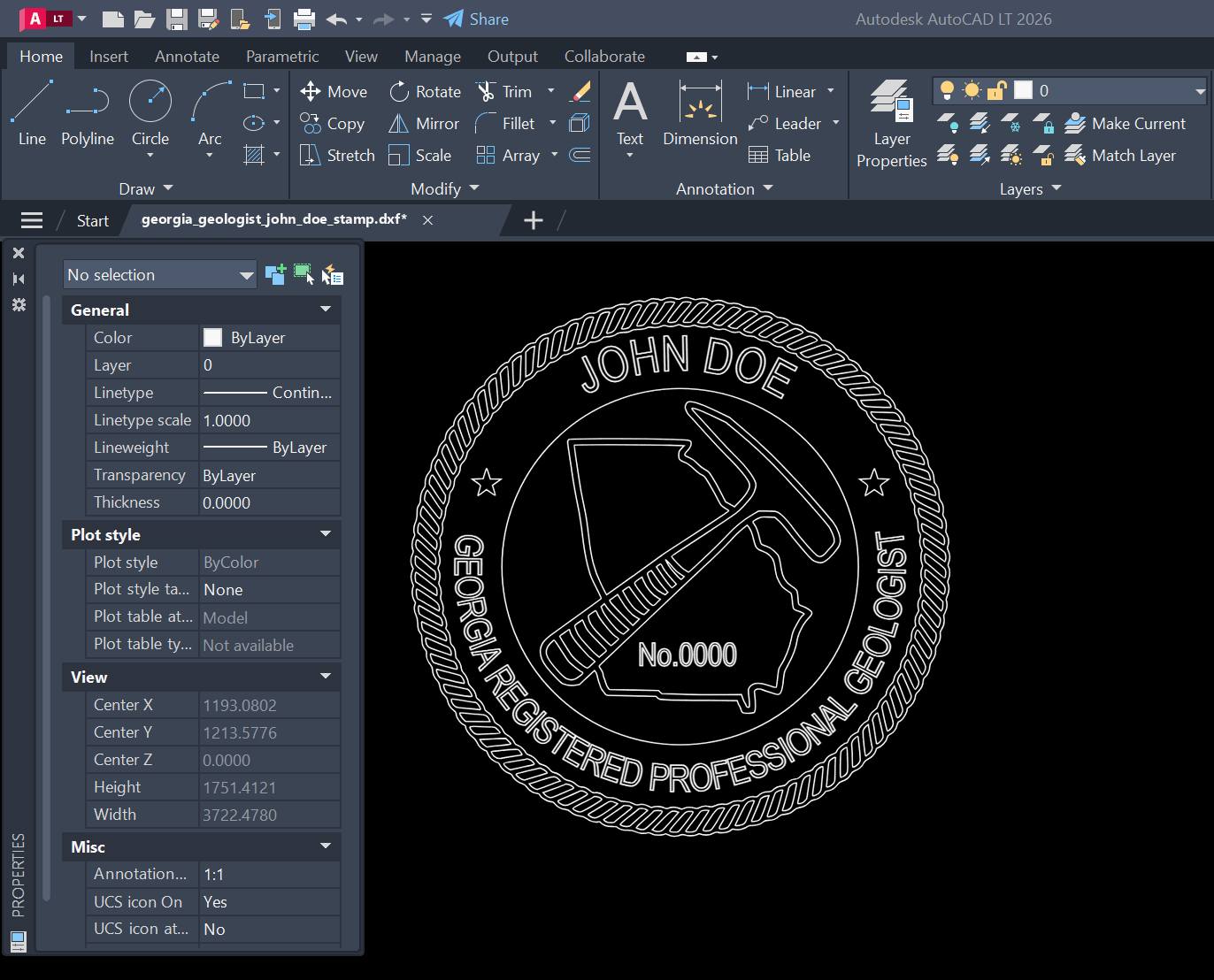1214x980 pixels.
Task: Click Match Layer tool
Action: (x=1120, y=156)
